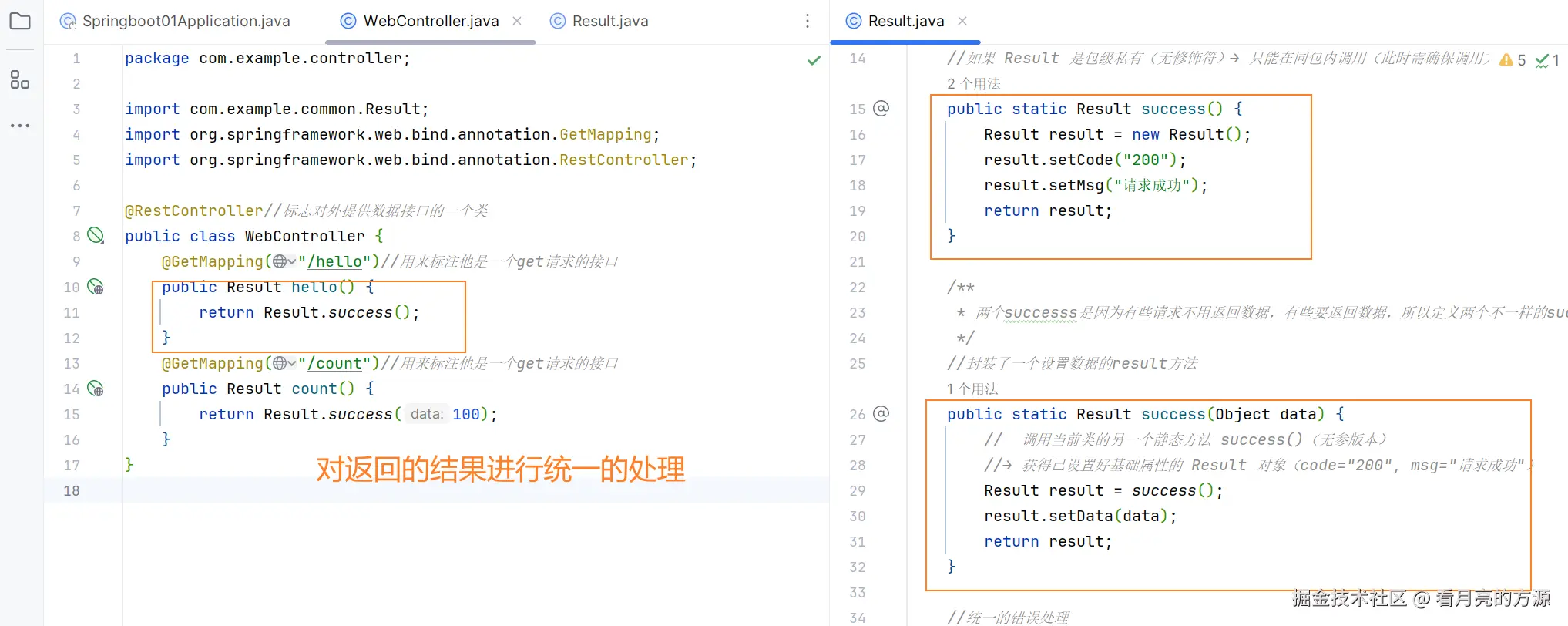Open tab options vertical dots menu
This screenshot has width=1568, height=626.
pyautogui.click(x=808, y=21)
